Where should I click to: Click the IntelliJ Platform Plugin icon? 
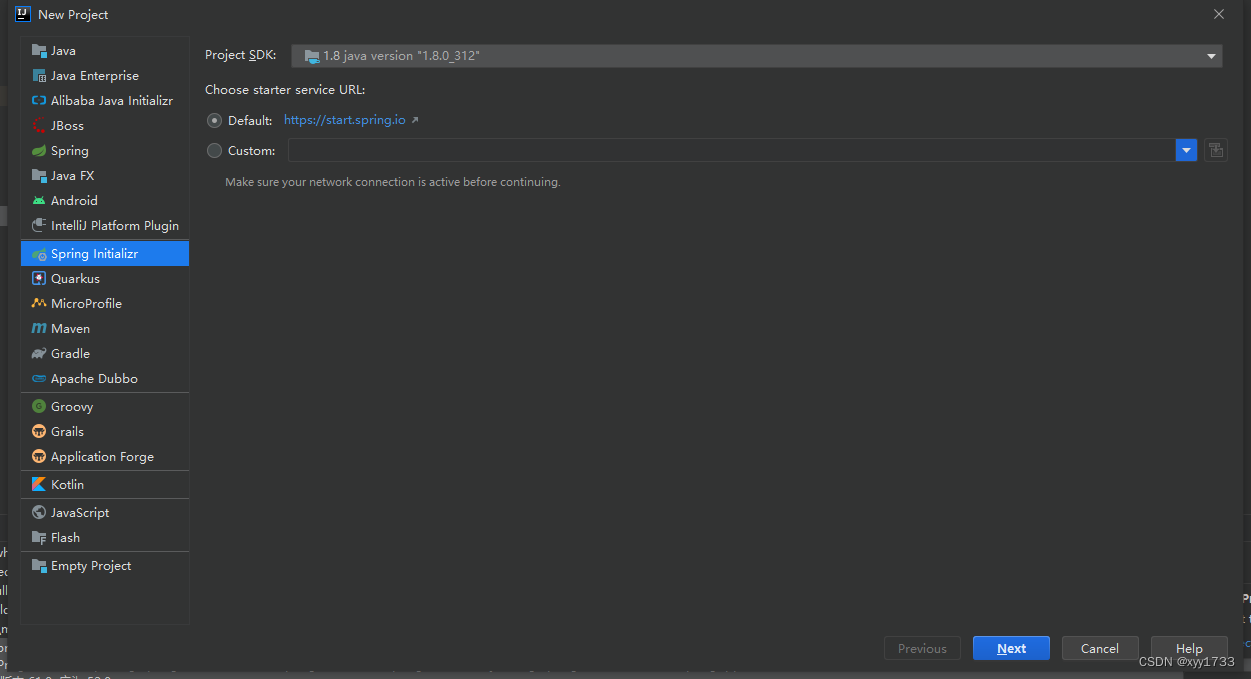coord(39,226)
